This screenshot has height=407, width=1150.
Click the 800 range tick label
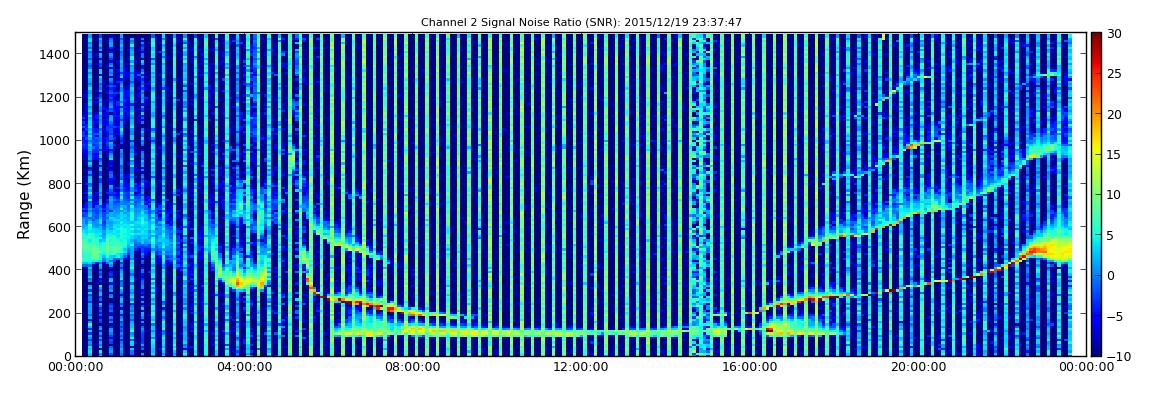(59, 184)
